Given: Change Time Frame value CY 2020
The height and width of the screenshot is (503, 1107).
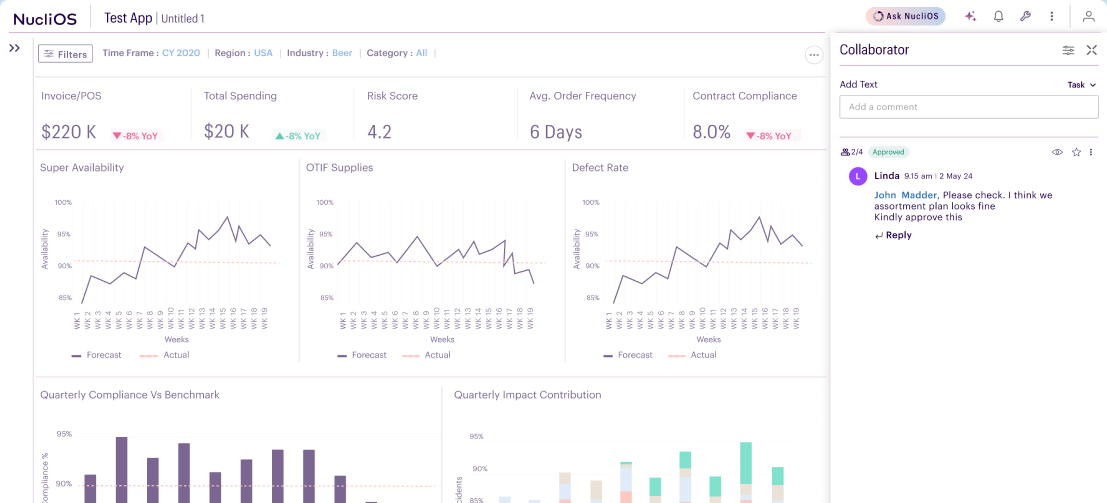Looking at the screenshot, I should click(181, 53).
